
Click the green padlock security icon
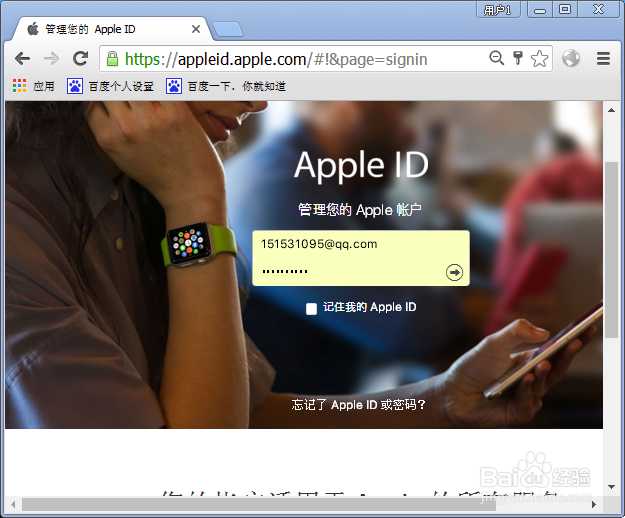112,59
